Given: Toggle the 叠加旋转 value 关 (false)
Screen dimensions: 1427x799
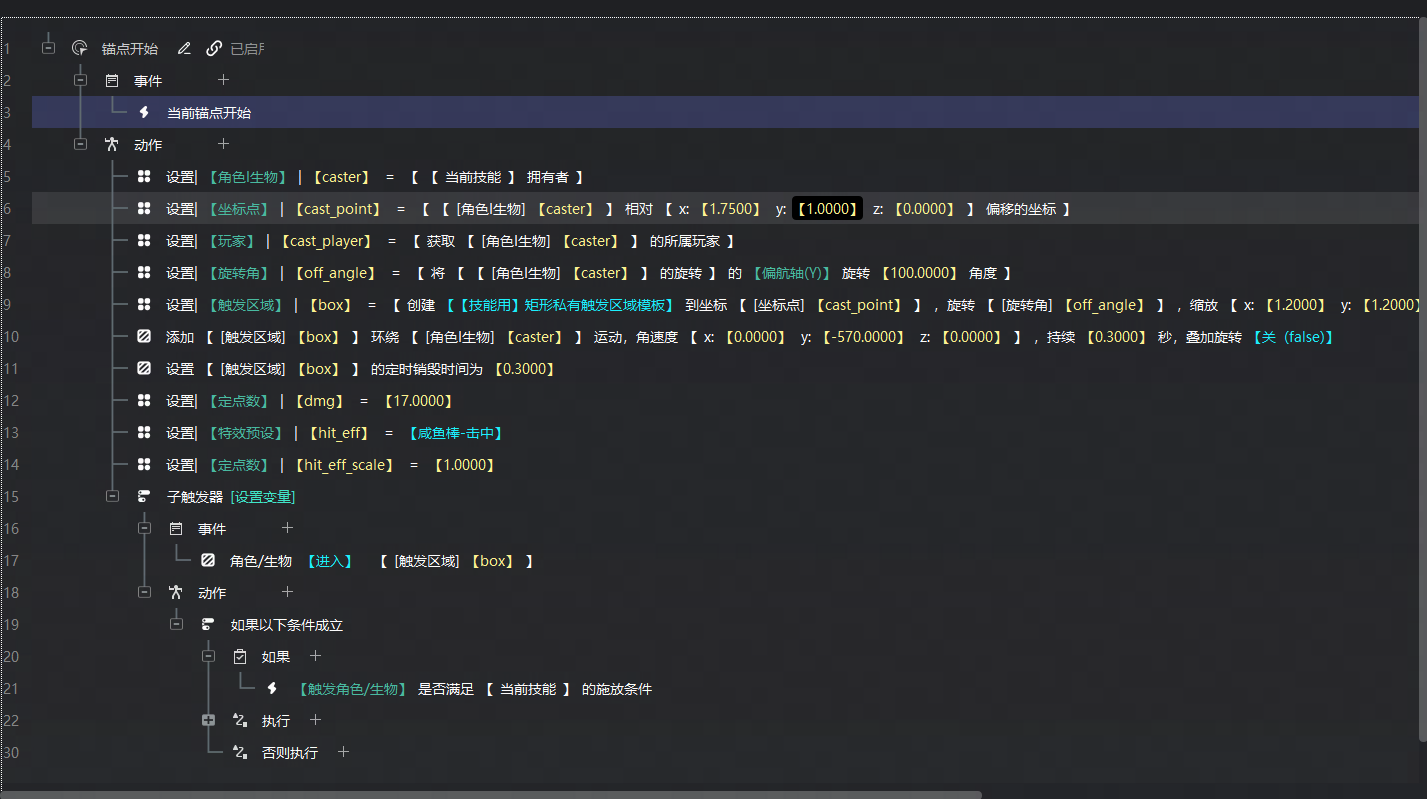Looking at the screenshot, I should point(1293,337).
